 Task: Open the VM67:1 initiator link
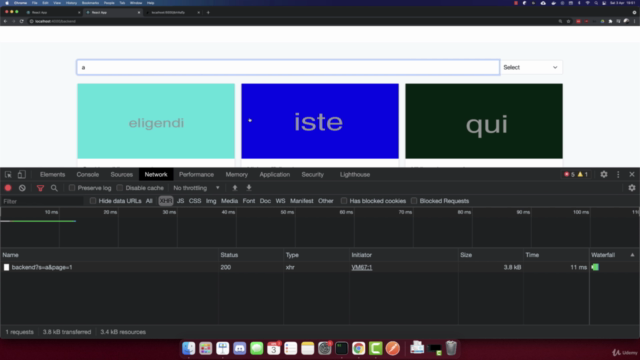pyautogui.click(x=362, y=267)
